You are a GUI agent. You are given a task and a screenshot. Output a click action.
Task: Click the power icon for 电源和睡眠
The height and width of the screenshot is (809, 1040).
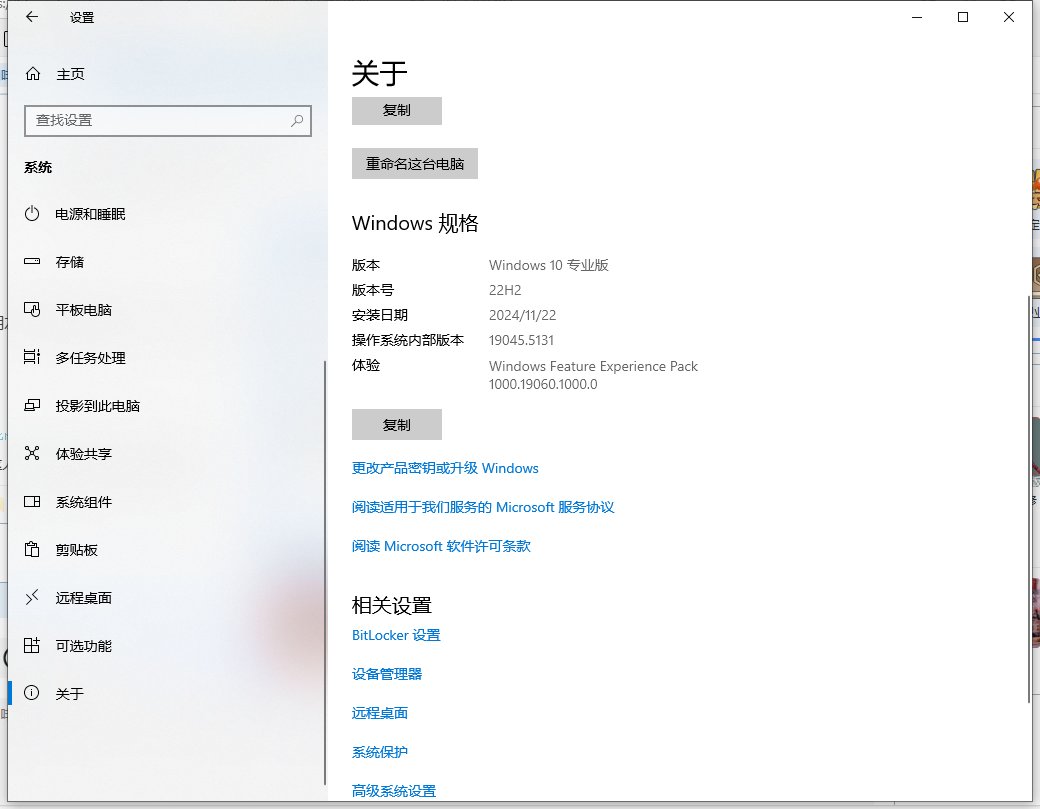tap(32, 214)
